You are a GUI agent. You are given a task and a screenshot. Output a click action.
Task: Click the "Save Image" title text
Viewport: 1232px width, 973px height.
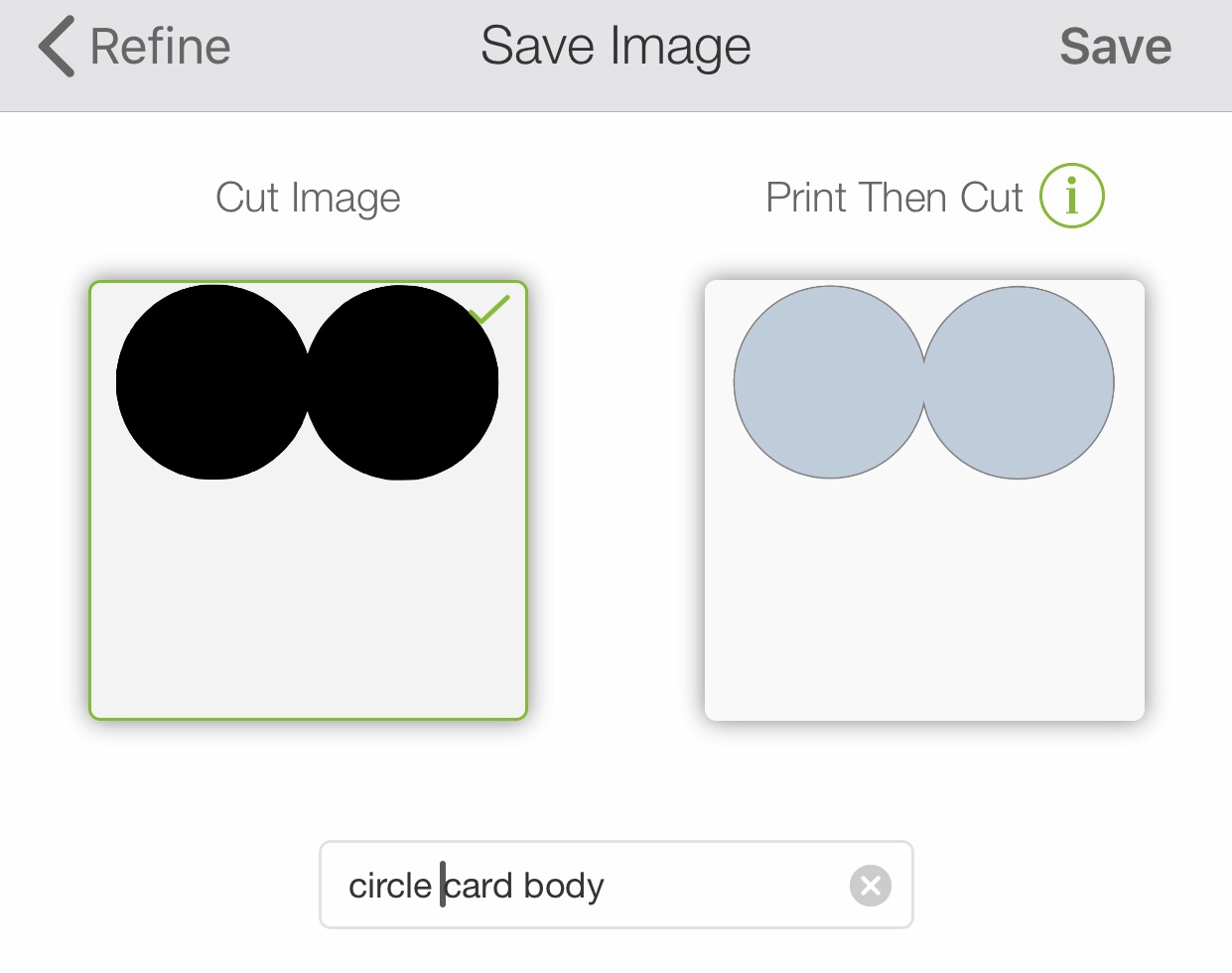tap(616, 47)
